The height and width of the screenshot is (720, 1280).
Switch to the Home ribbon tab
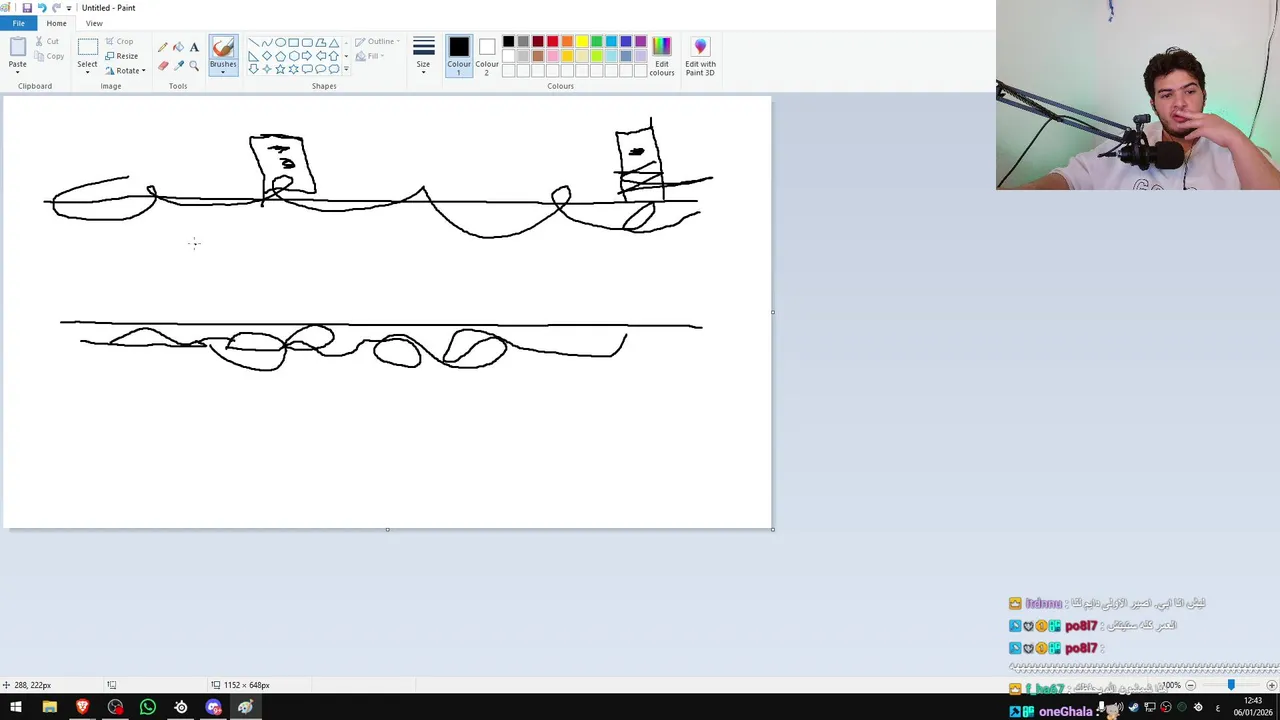[56, 23]
